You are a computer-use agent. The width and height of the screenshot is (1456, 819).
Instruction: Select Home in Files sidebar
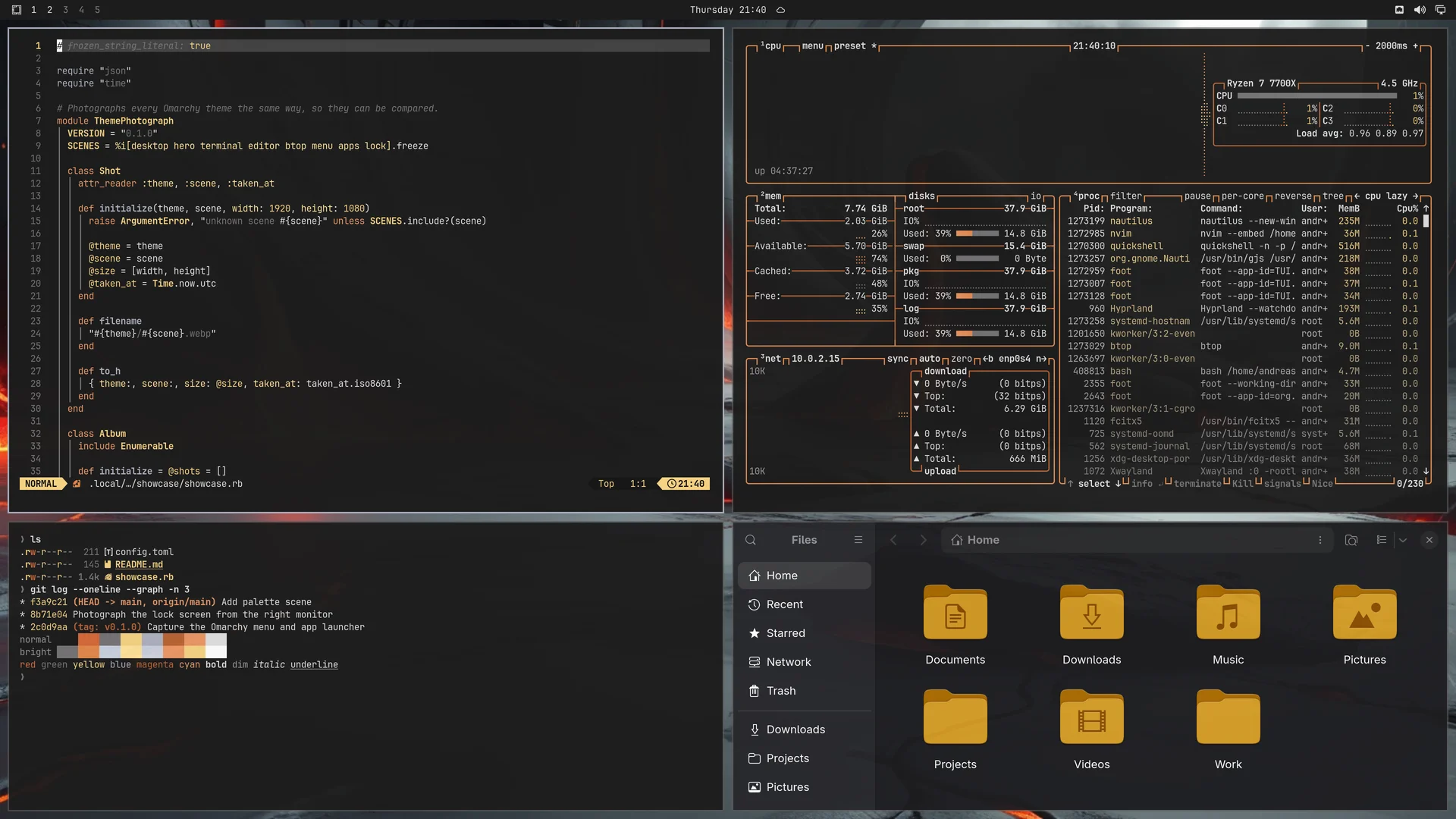[x=805, y=576]
